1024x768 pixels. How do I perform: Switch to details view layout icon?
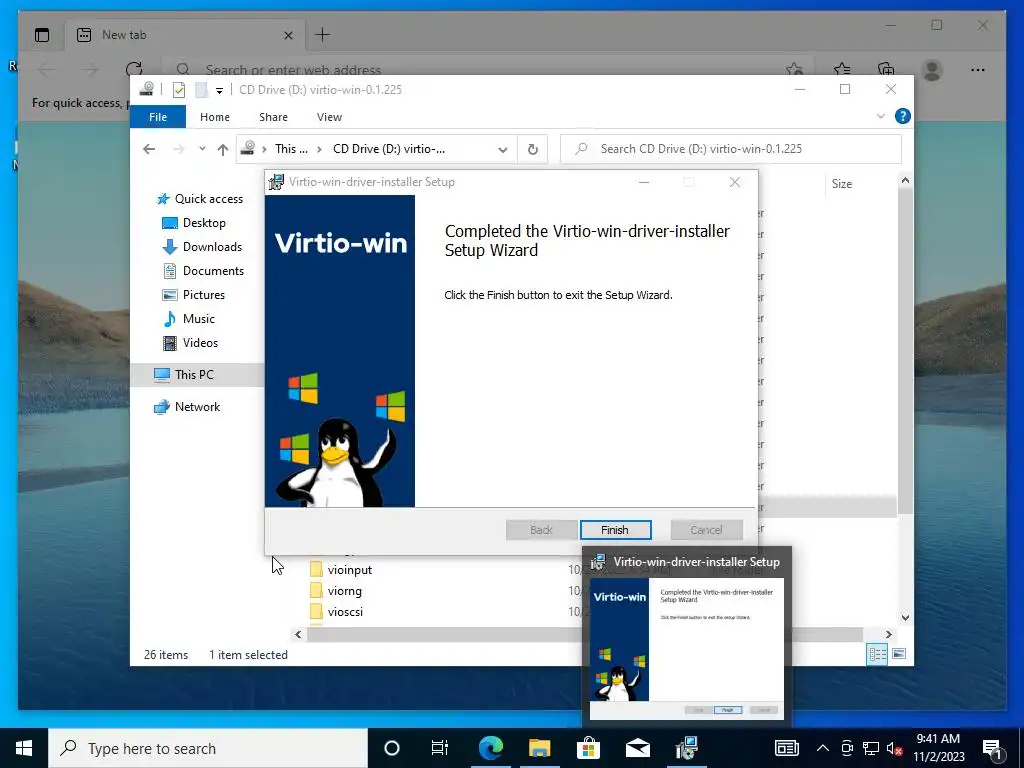pos(877,654)
